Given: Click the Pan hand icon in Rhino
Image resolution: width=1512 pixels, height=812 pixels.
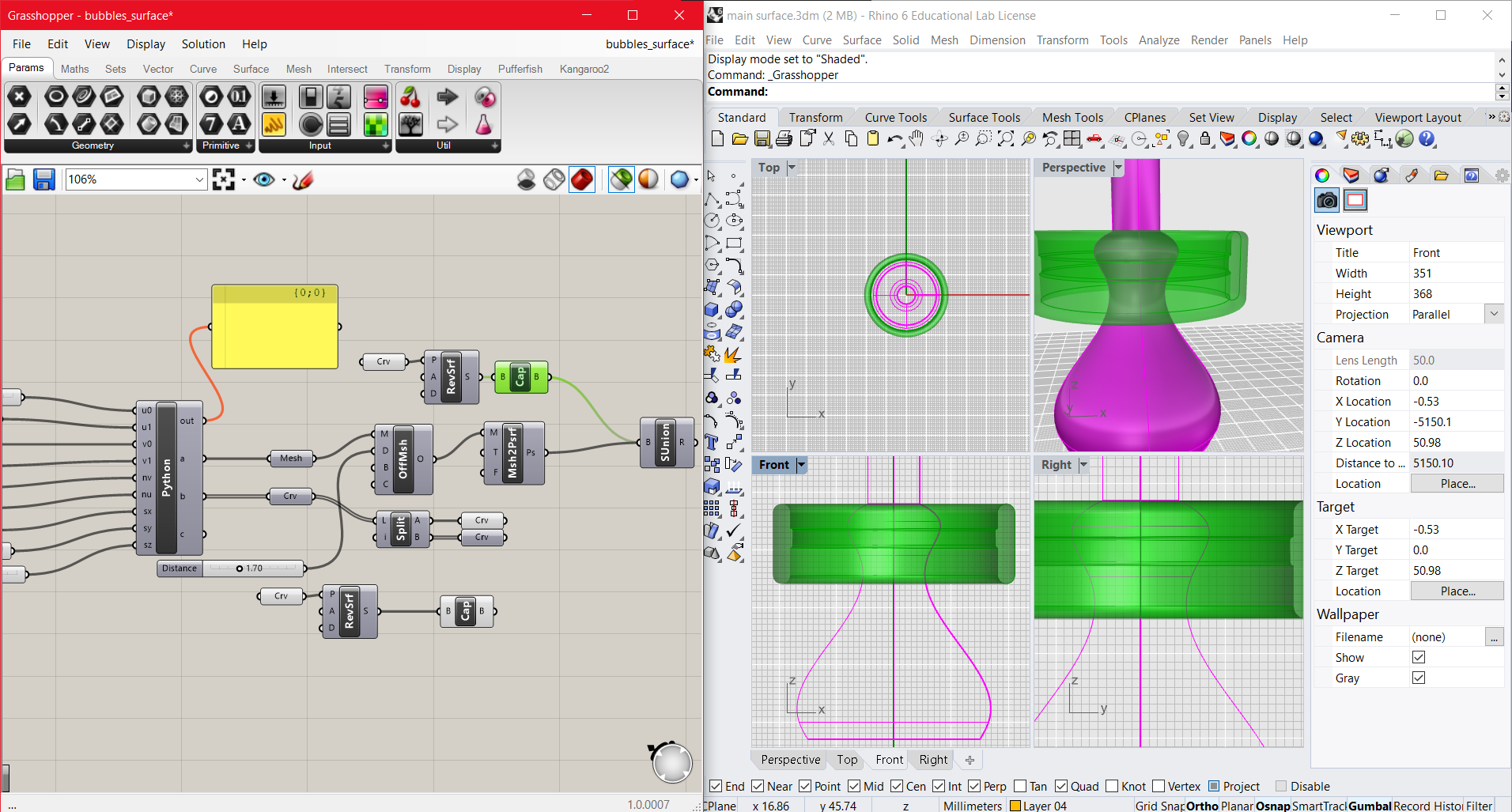Looking at the screenshot, I should point(917,139).
